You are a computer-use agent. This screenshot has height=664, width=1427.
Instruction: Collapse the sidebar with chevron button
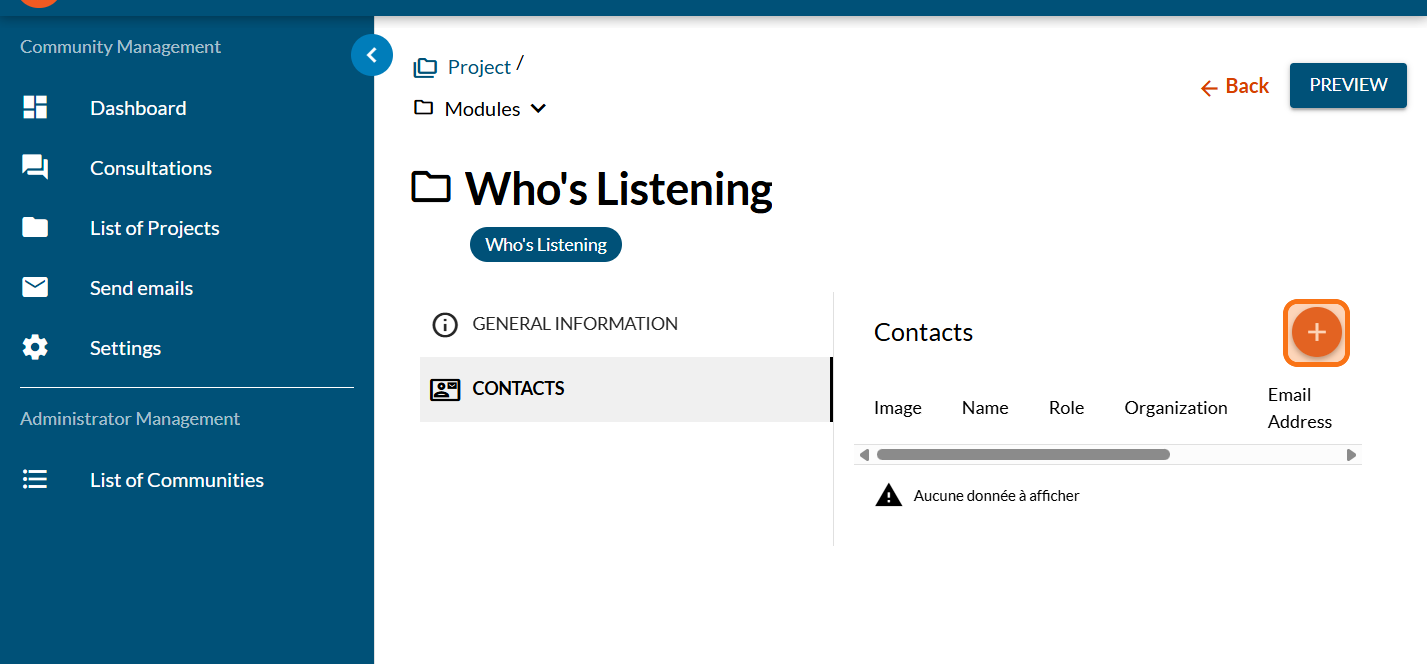[372, 56]
